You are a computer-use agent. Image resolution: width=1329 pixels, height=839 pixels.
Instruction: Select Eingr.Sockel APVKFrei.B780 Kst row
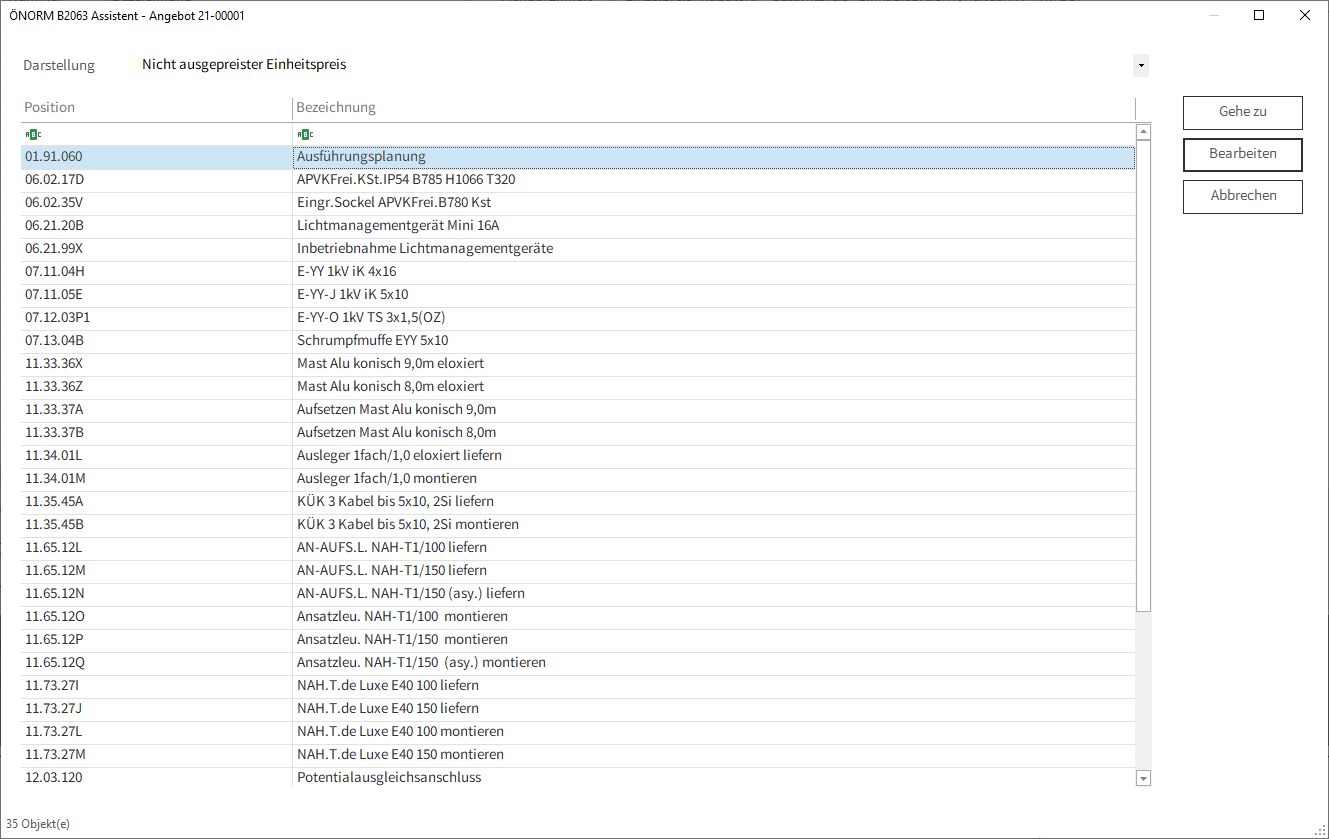(x=578, y=203)
